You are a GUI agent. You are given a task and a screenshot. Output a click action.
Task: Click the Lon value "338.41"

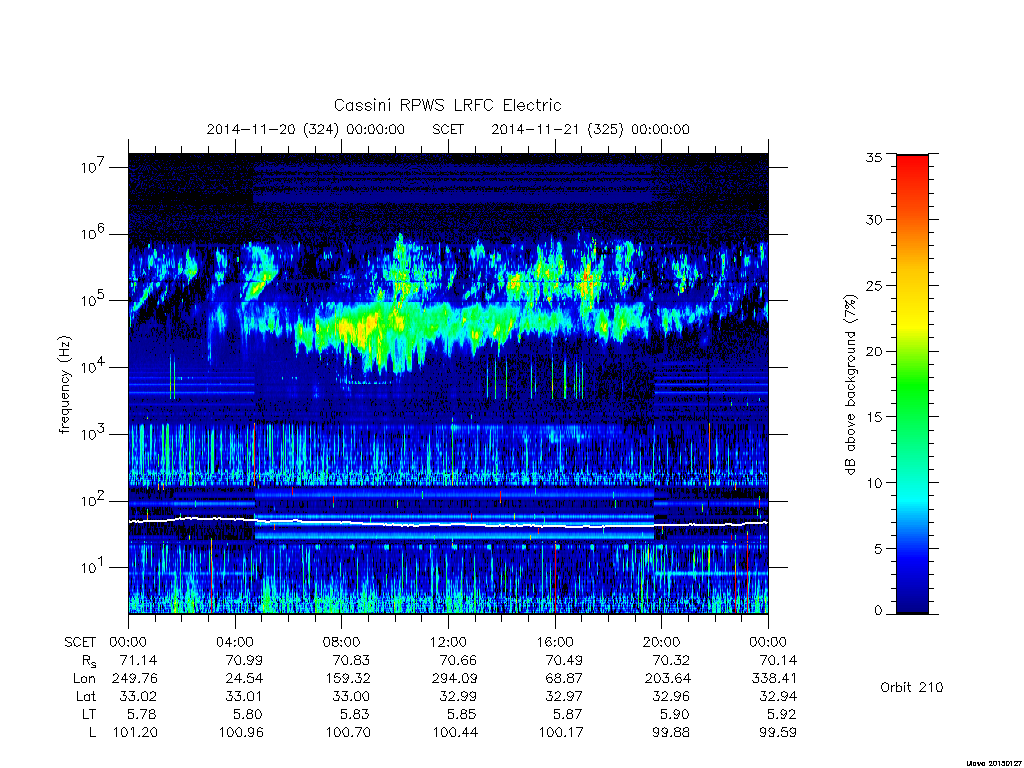(775, 679)
